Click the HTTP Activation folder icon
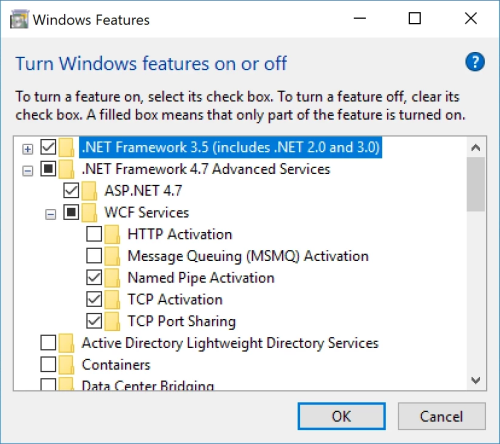This screenshot has height=444, width=500. click(112, 234)
